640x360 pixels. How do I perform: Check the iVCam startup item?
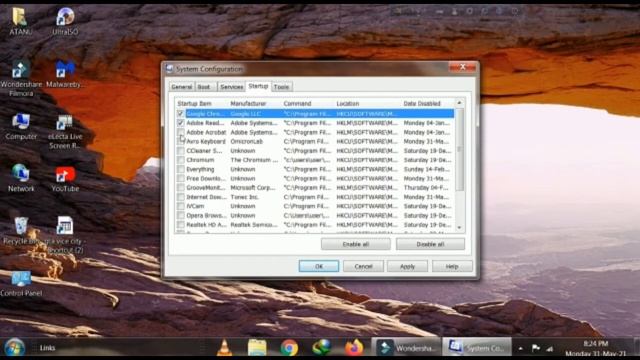[x=180, y=206]
